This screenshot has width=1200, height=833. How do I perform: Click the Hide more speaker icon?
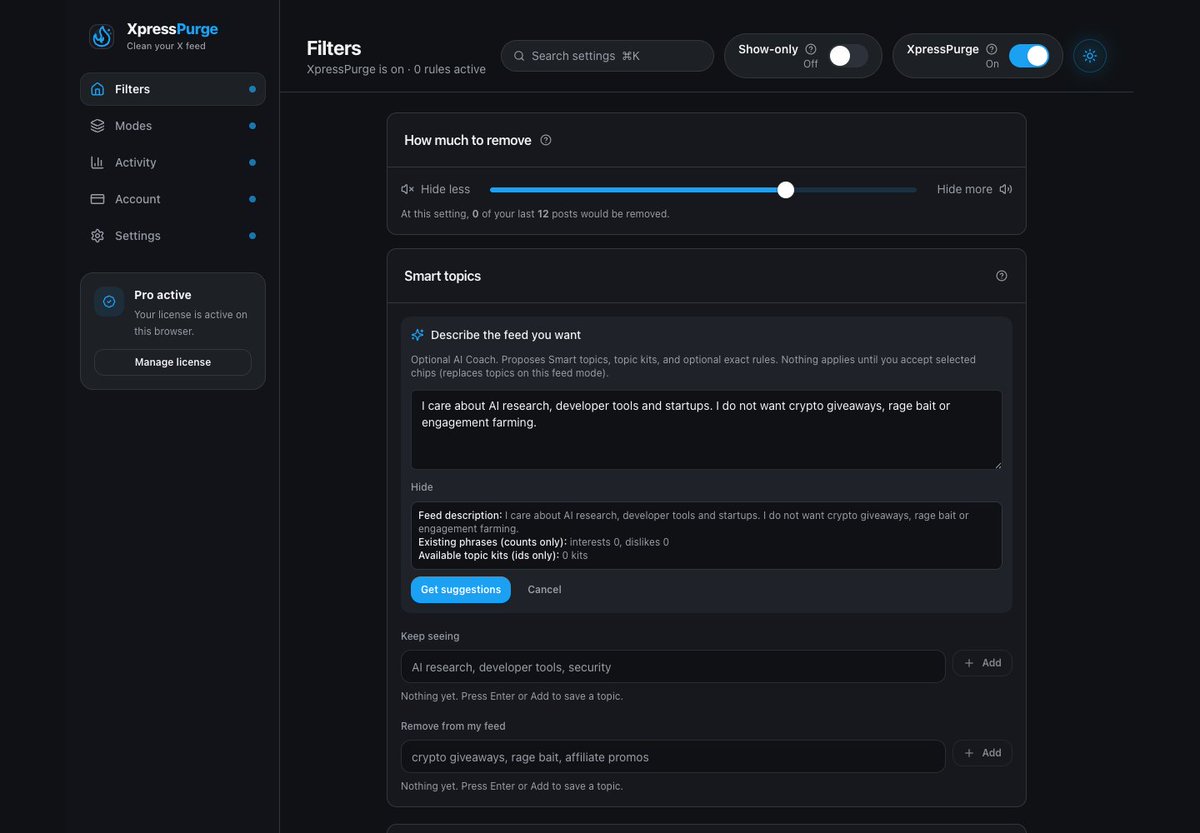[x=1005, y=189]
